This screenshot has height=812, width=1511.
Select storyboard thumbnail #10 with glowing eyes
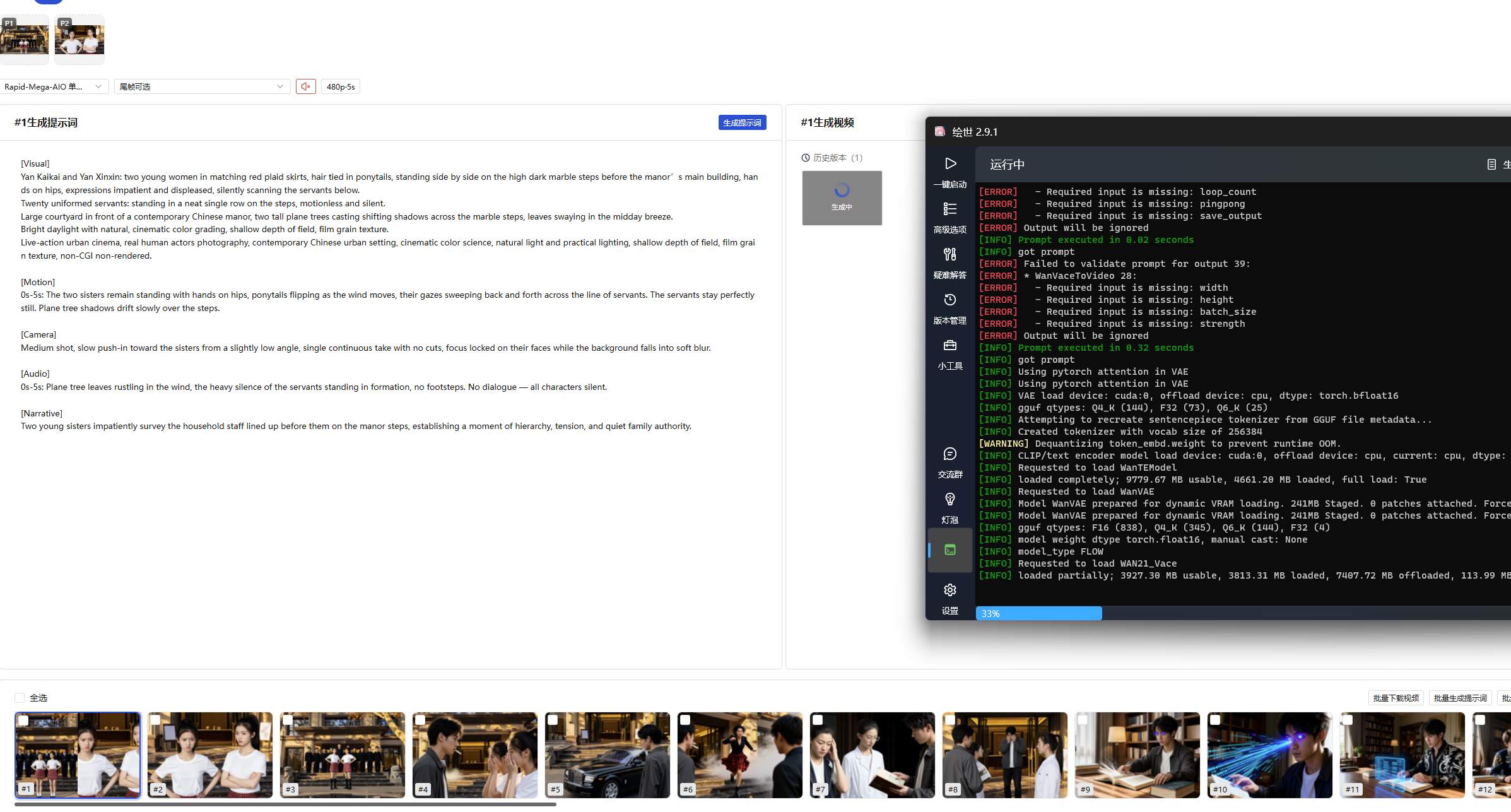tap(1270, 755)
